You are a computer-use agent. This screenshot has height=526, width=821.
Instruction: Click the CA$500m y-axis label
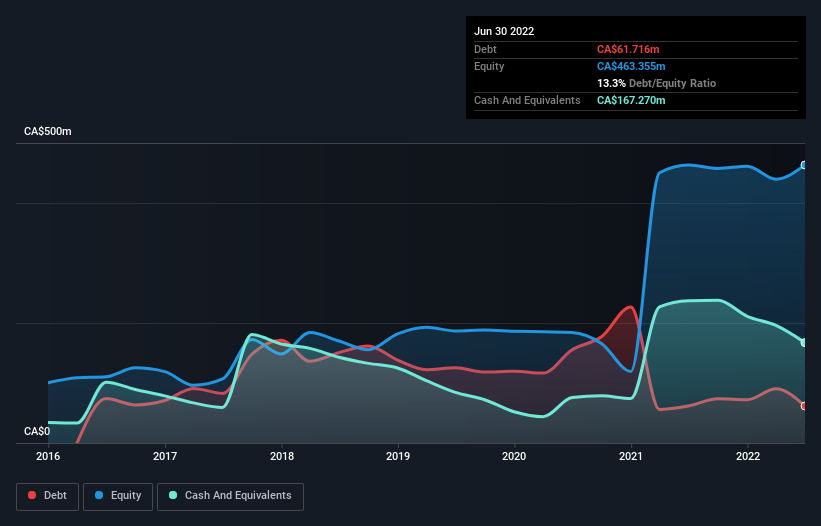tap(48, 131)
